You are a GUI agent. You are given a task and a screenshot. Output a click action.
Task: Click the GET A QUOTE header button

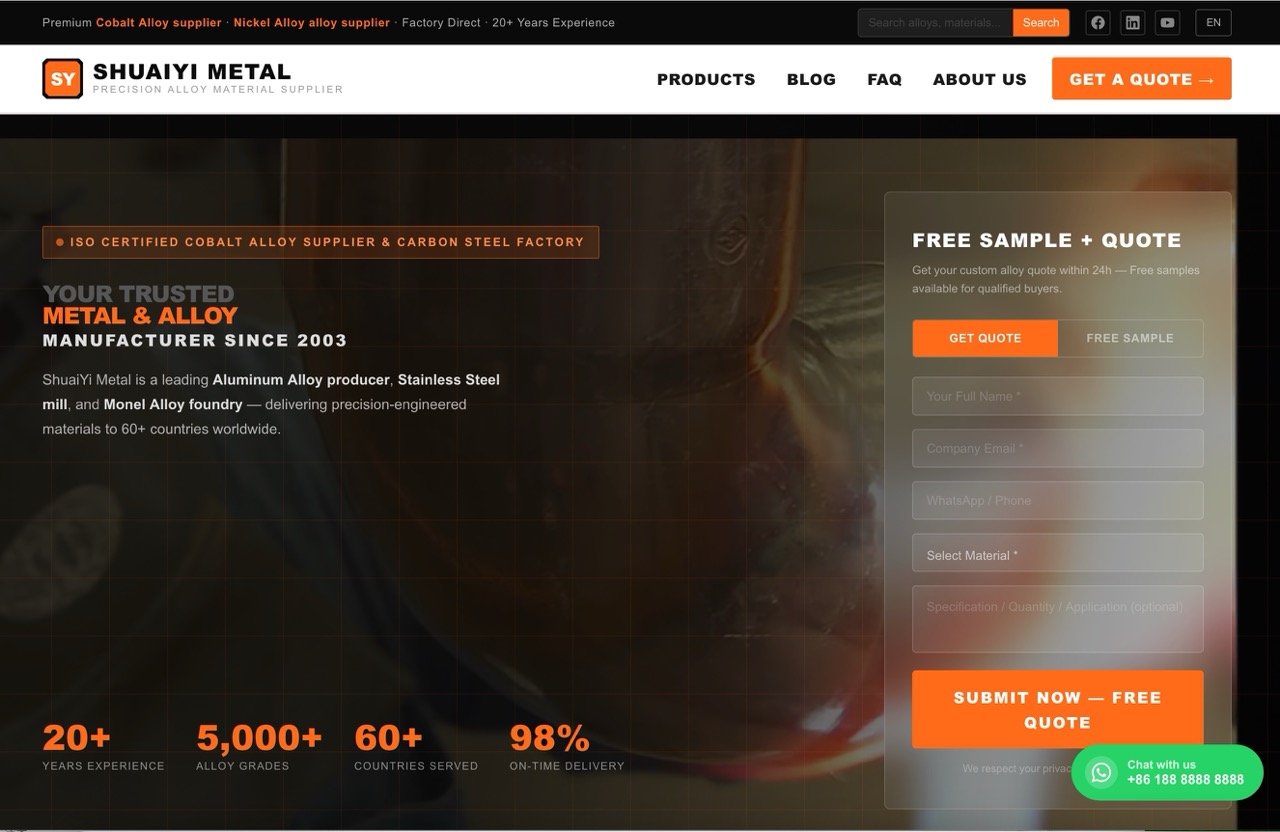pyautogui.click(x=1141, y=79)
